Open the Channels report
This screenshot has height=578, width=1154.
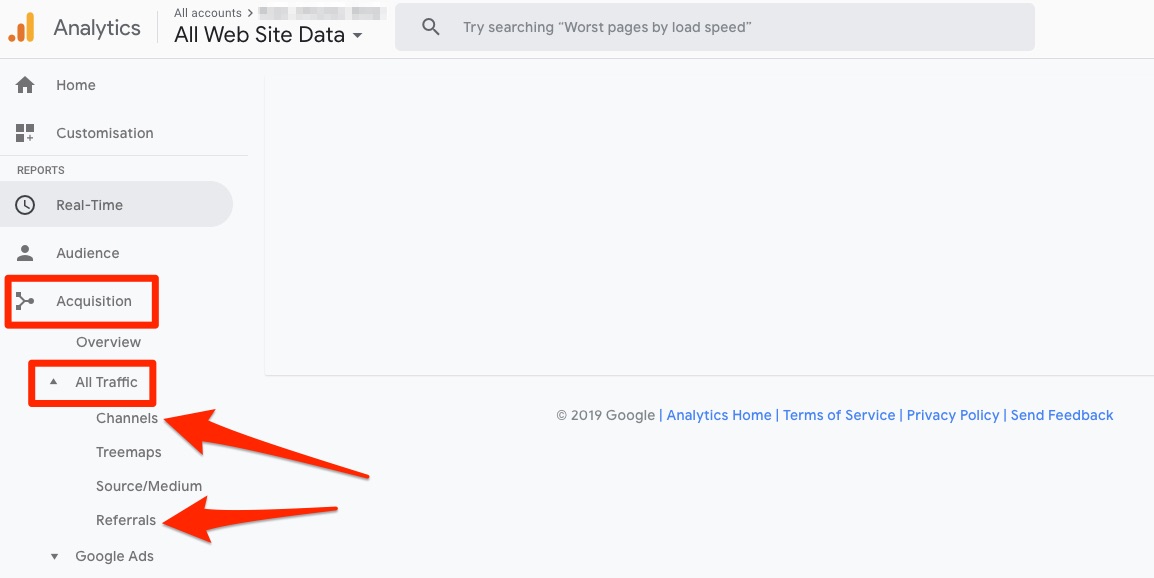tap(126, 418)
